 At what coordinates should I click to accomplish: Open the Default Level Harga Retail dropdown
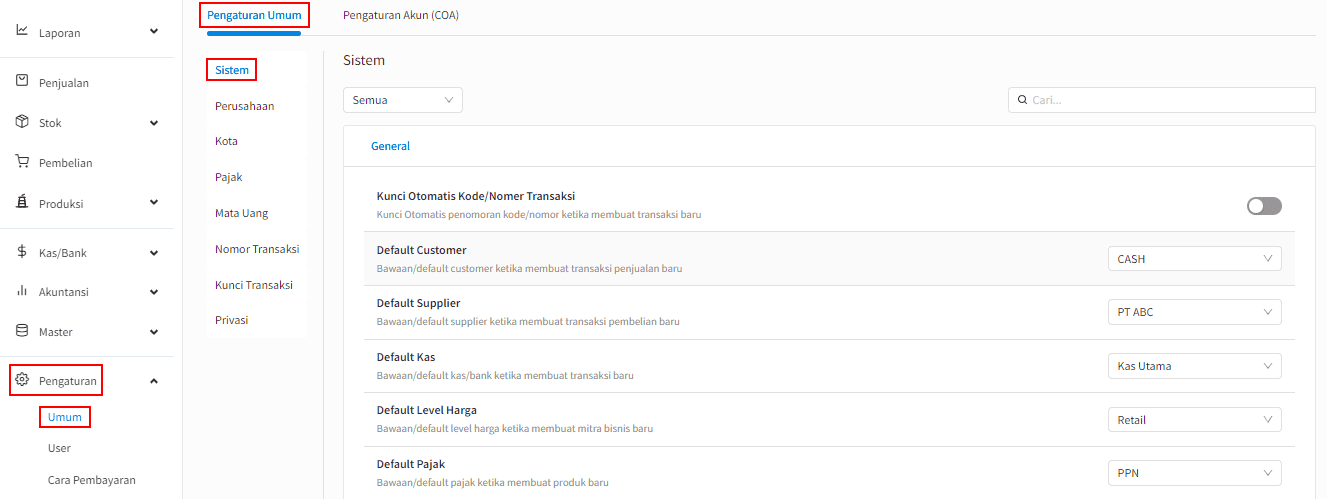coord(1194,420)
